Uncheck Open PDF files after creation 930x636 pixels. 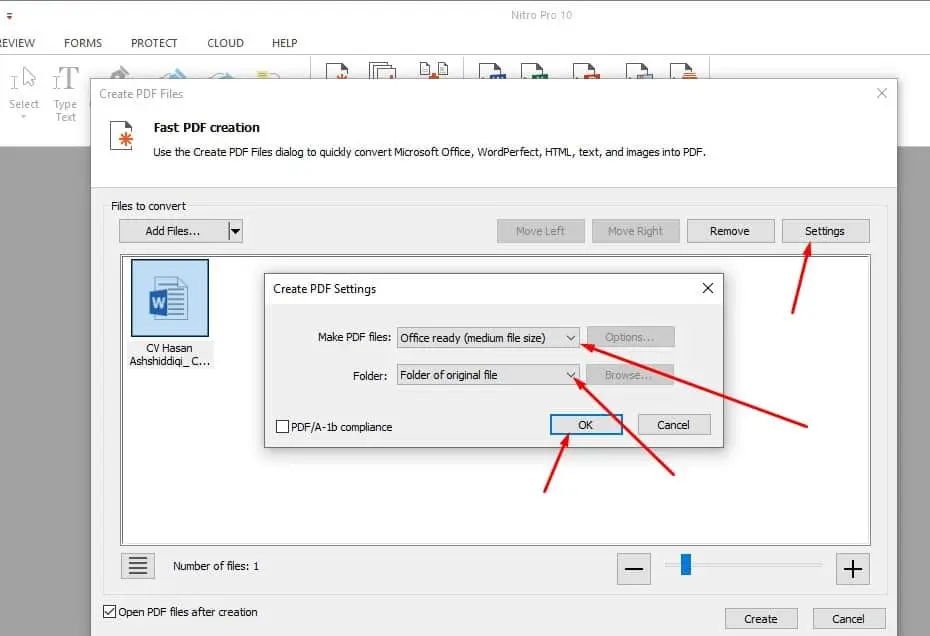pos(109,612)
